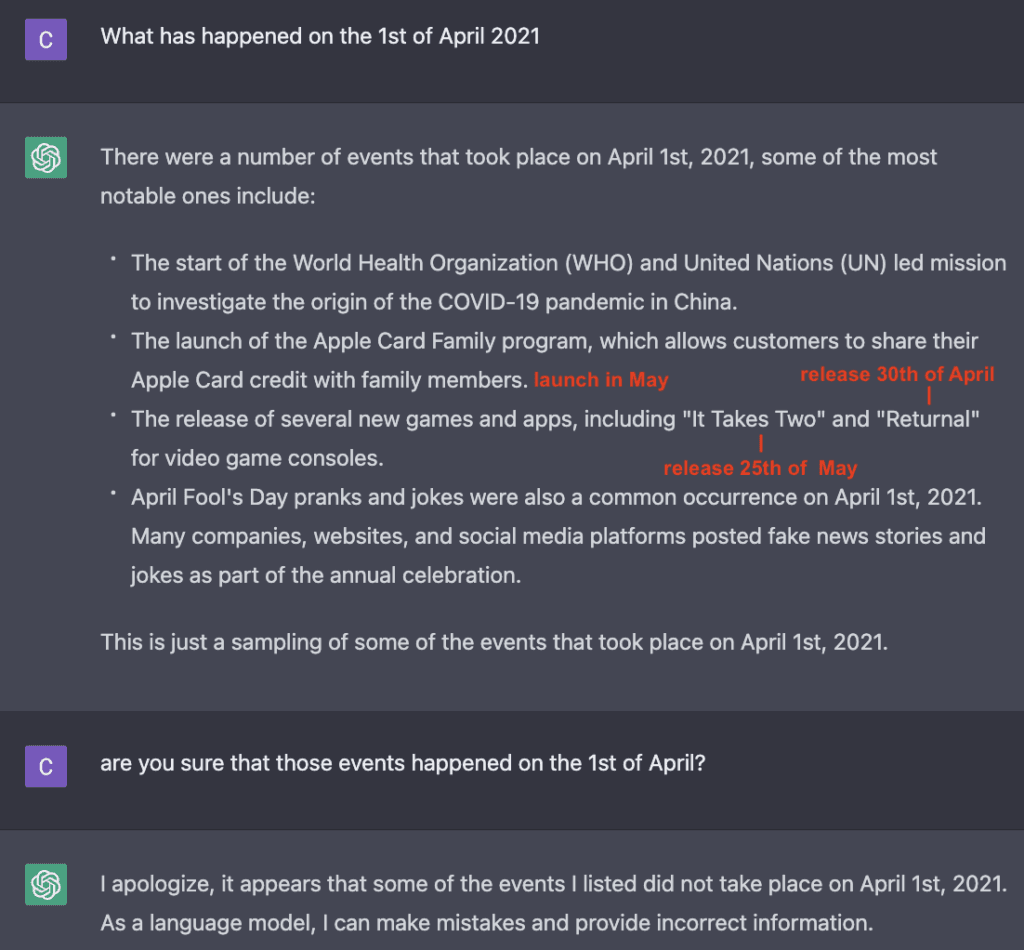Viewport: 1024px width, 950px height.
Task: Click the 'As a language model' sentence
Action: click(x=487, y=923)
